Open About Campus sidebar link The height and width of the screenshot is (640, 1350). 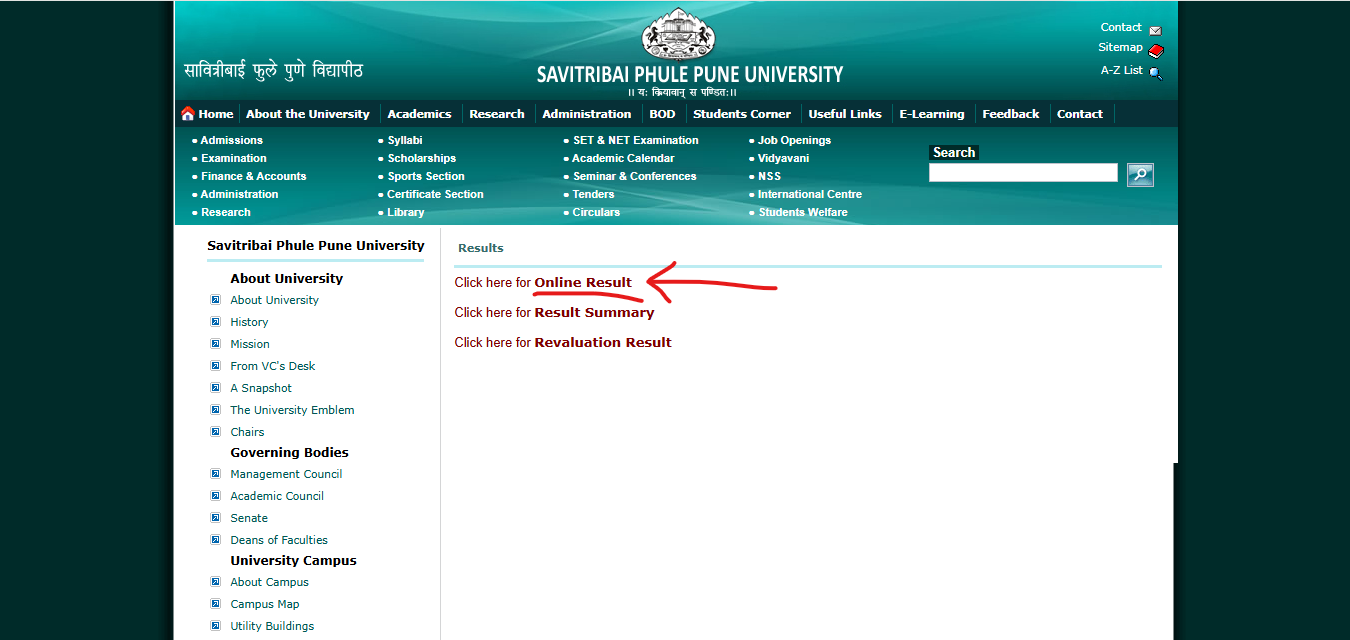tap(270, 582)
